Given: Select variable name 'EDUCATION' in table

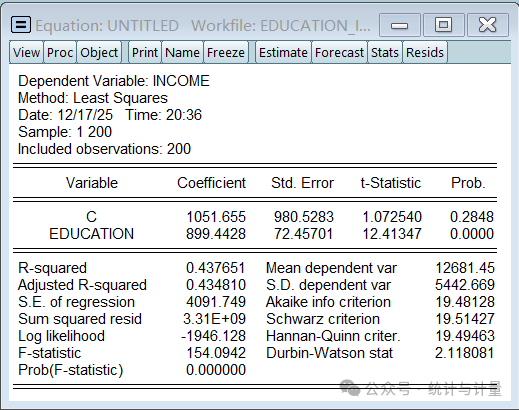Looking at the screenshot, I should [x=91, y=234].
